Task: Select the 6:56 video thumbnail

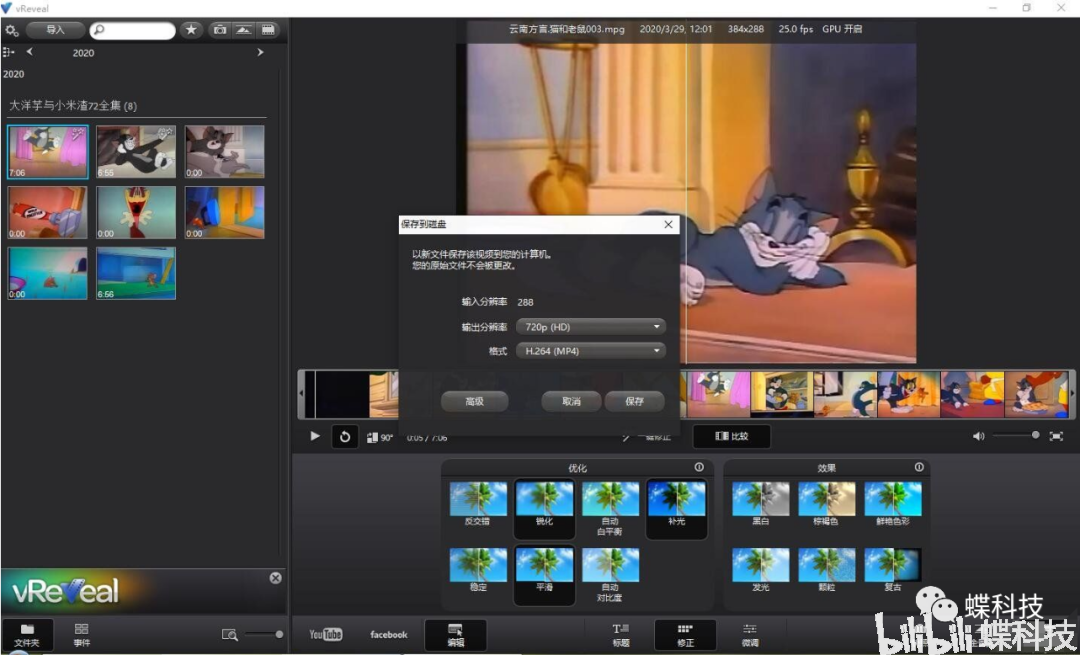Action: click(136, 273)
